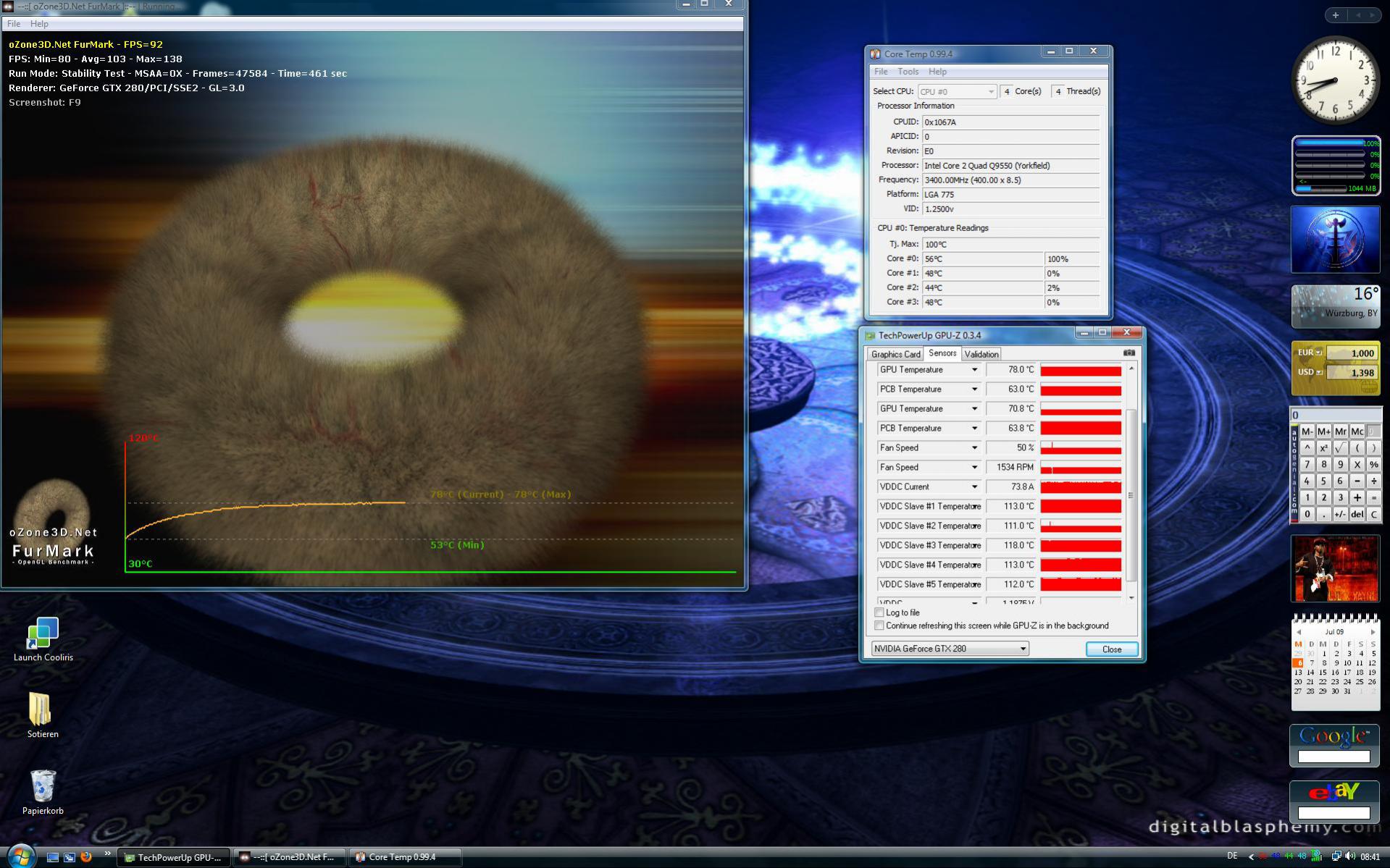The width and height of the screenshot is (1390, 868).
Task: Click the Core Temp icon in its title bar
Action: point(875,54)
